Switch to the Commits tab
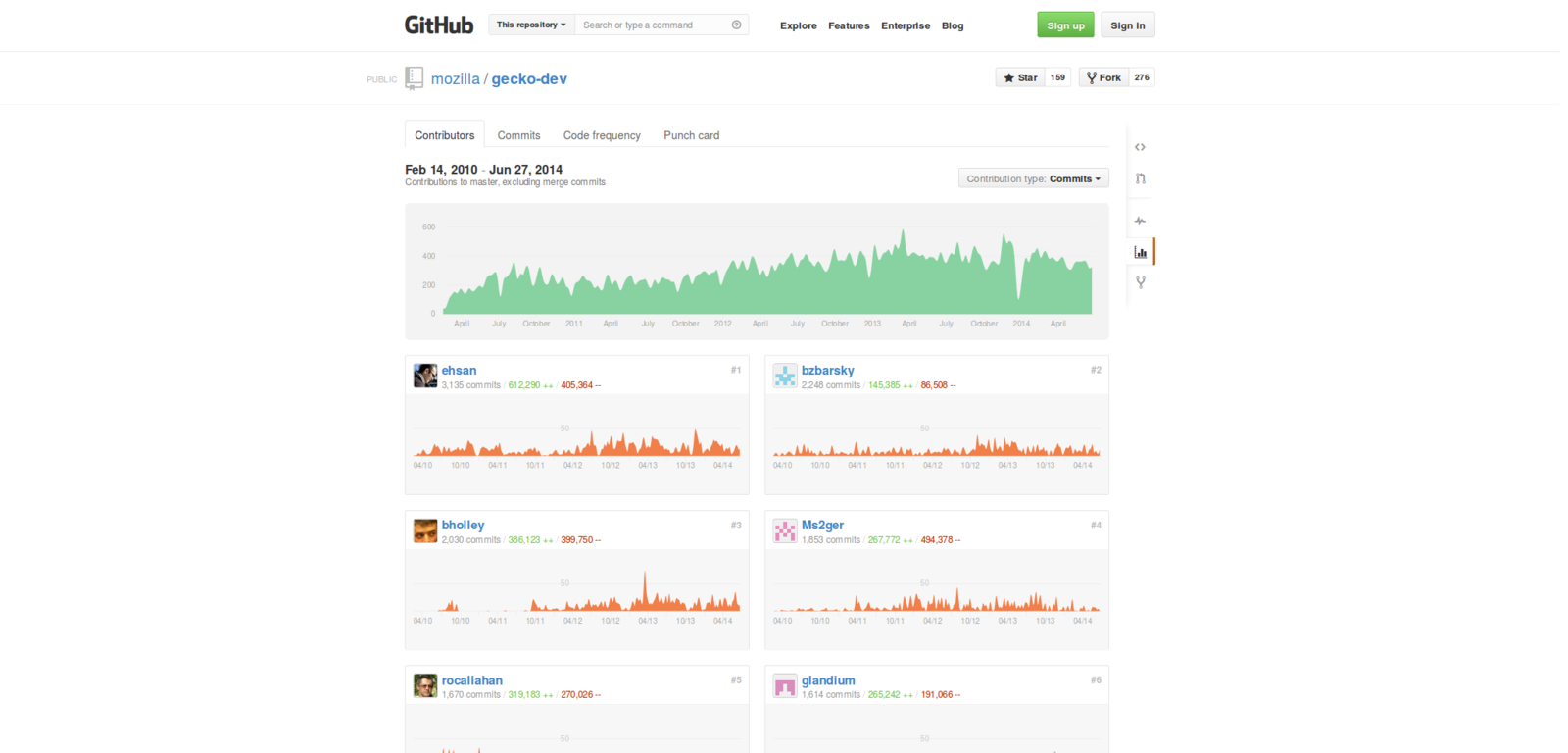 point(518,135)
